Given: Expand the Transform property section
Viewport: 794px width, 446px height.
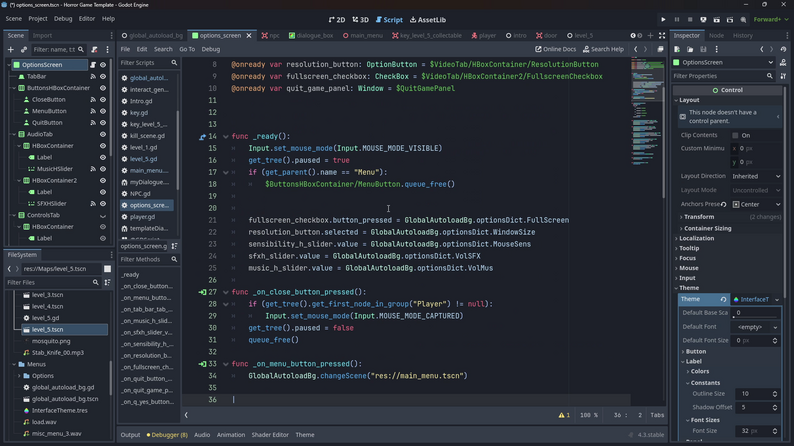Looking at the screenshot, I should [698, 216].
